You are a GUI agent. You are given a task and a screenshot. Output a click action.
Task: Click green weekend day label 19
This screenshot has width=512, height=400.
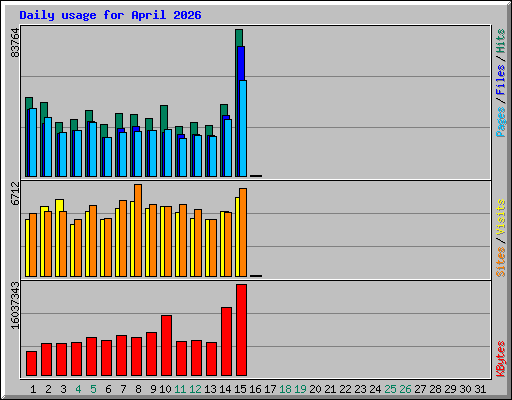click(300, 389)
